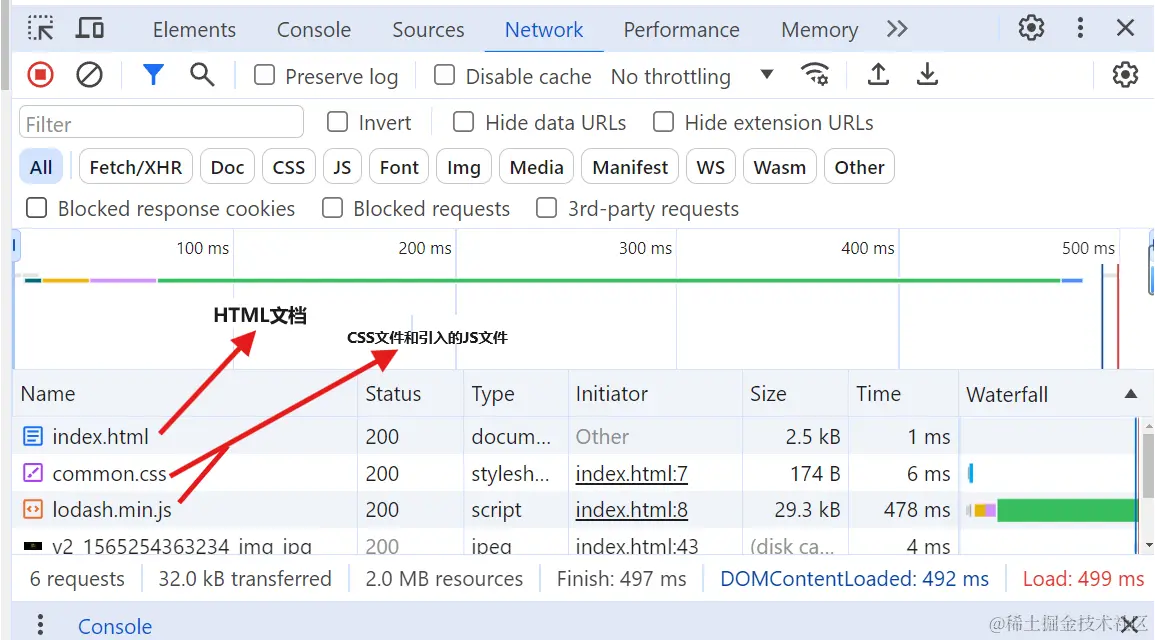Open the No throttling dropdown
Image resolution: width=1155 pixels, height=640 pixels.
point(692,76)
